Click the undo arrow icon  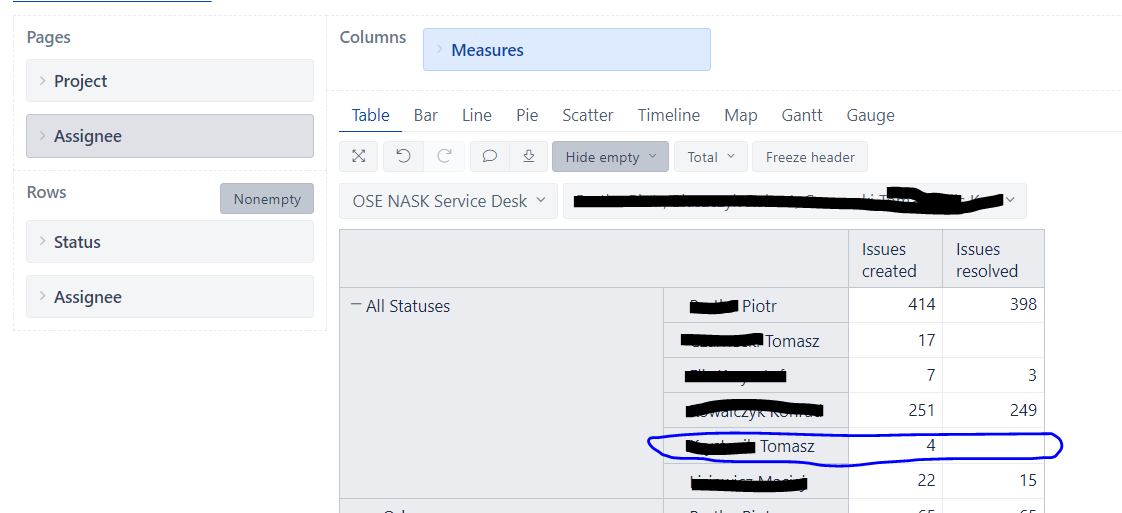coord(403,157)
